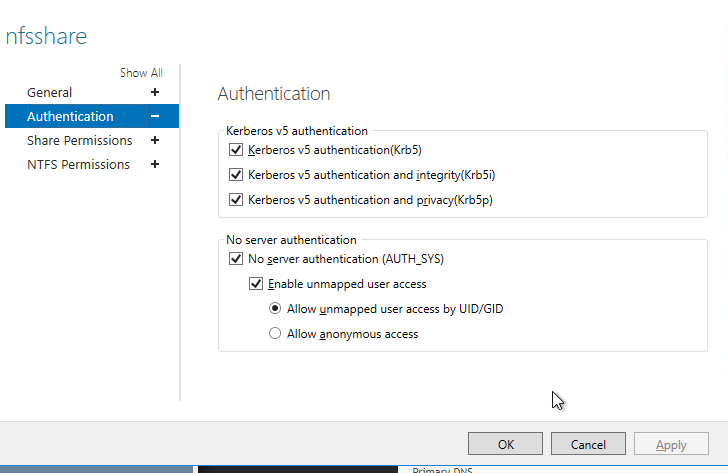Collapse the Authentication section minus icon

click(x=155, y=116)
